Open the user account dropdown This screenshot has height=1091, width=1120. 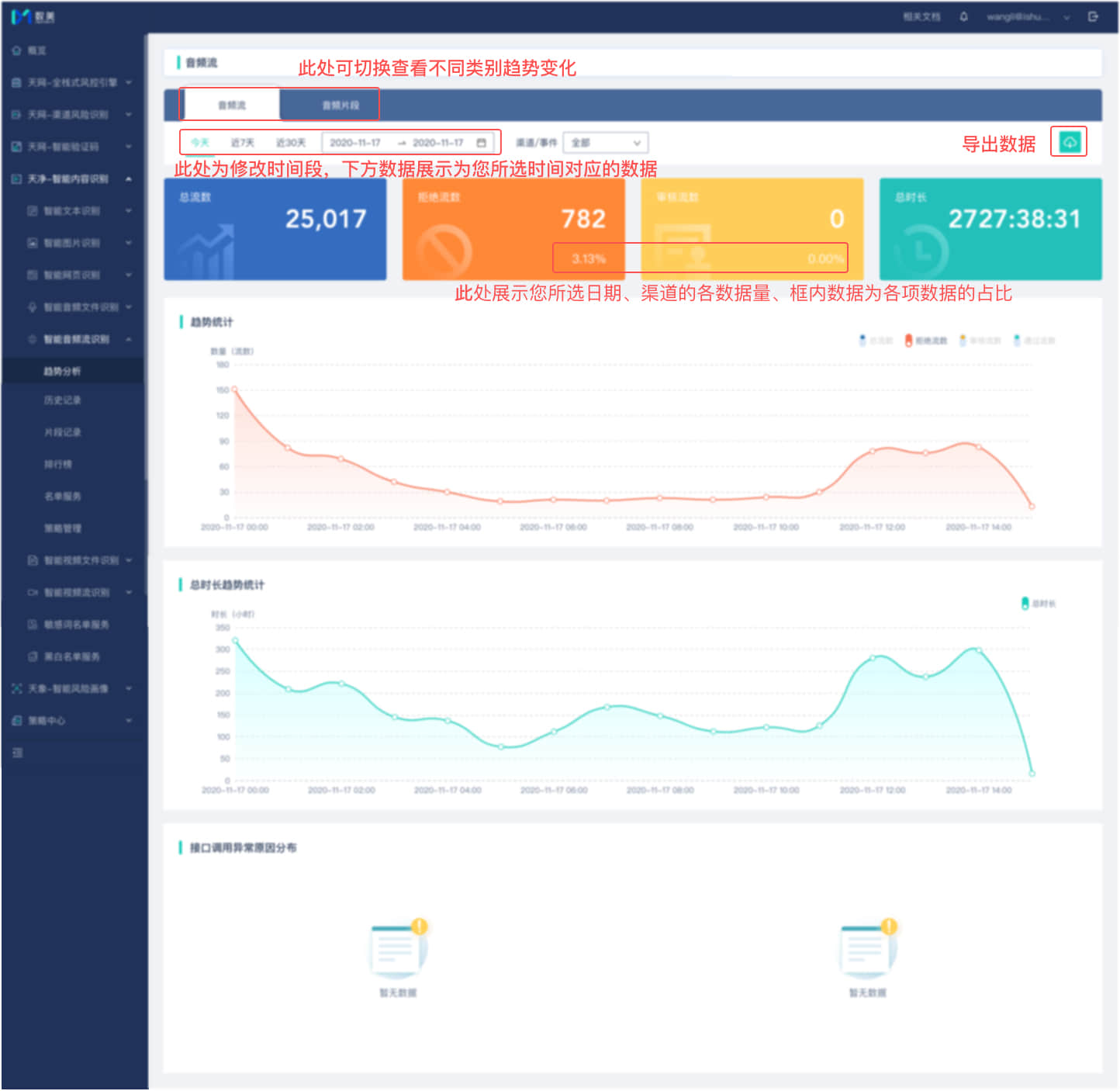pyautogui.click(x=1028, y=16)
